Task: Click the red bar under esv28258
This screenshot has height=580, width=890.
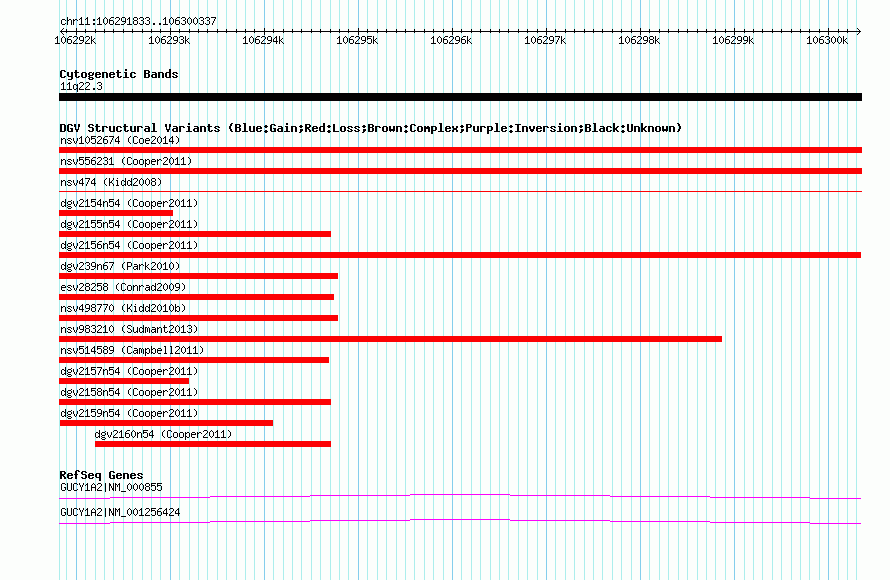Action: (196, 297)
